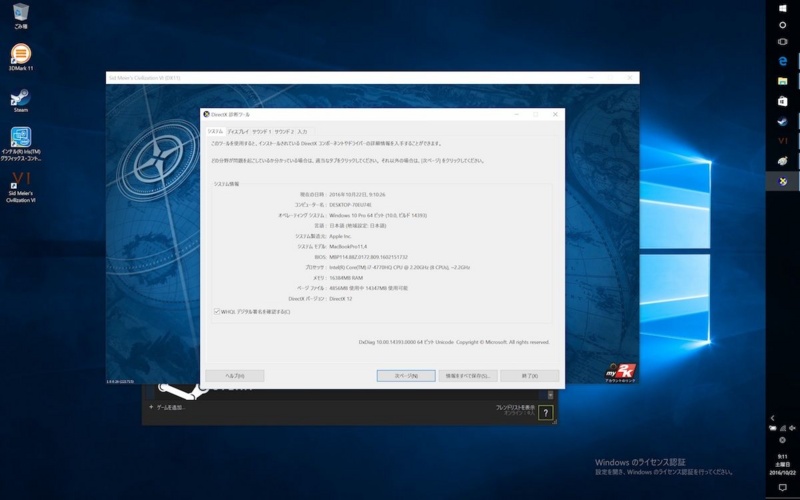This screenshot has width=800, height=500.
Task: Open Cortana search circle in taskbar
Action: 783,25
